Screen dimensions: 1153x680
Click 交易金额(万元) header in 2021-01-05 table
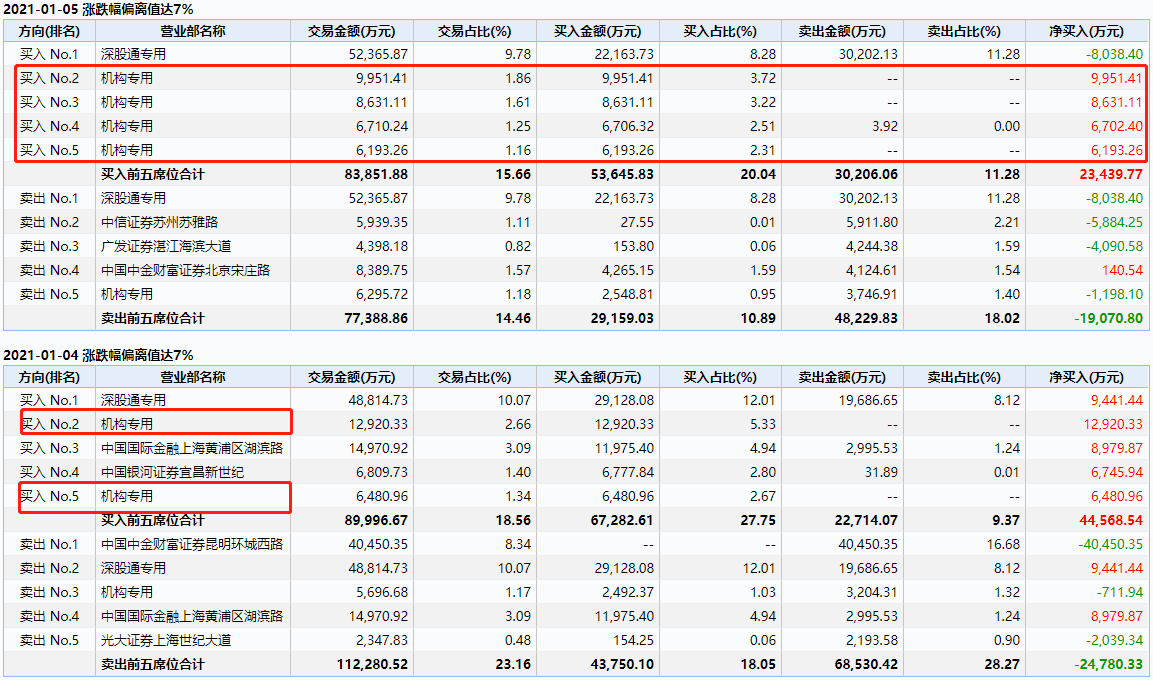(351, 32)
